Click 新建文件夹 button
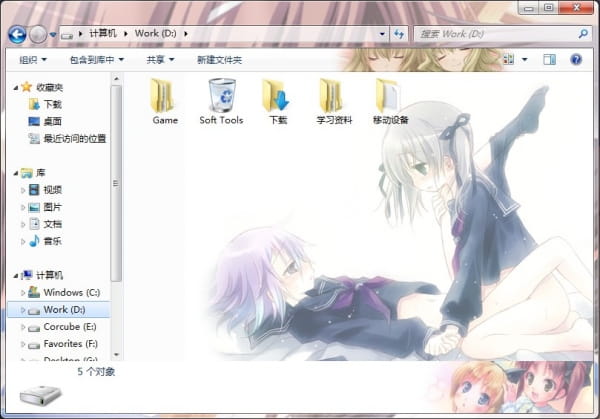Screen dimensions: 600x419 (x=219, y=60)
